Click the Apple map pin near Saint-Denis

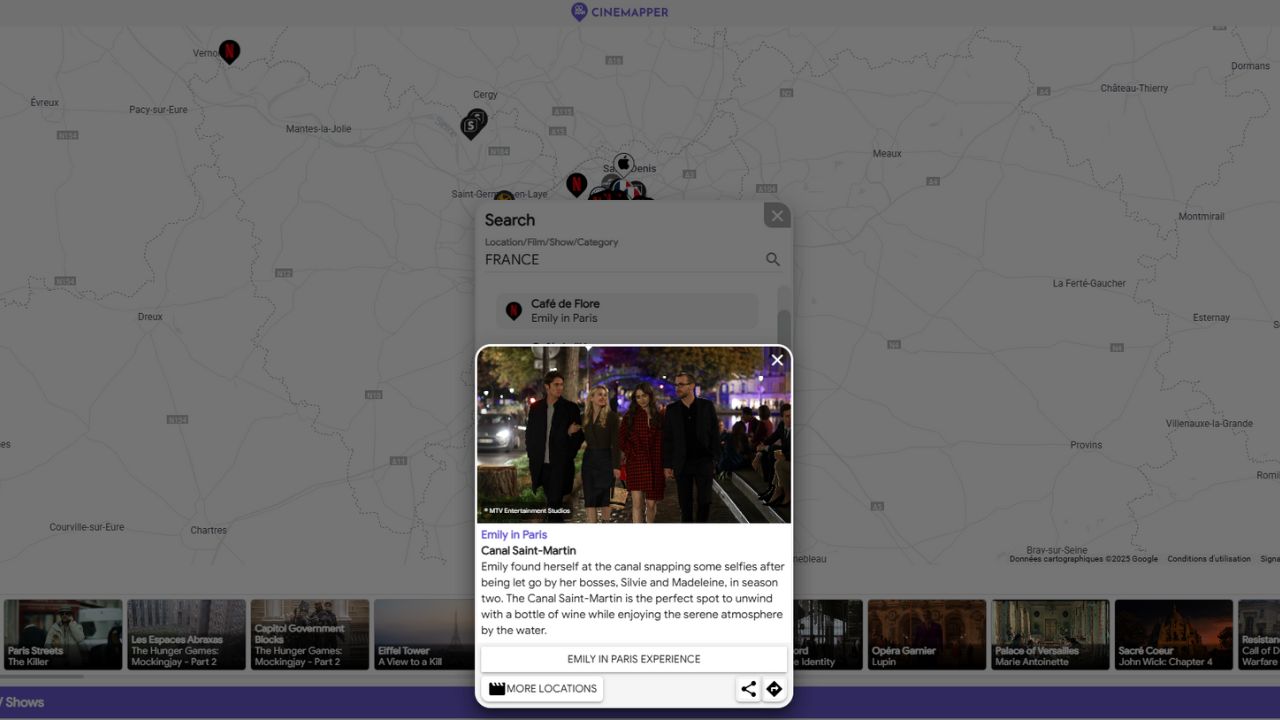pos(623,160)
